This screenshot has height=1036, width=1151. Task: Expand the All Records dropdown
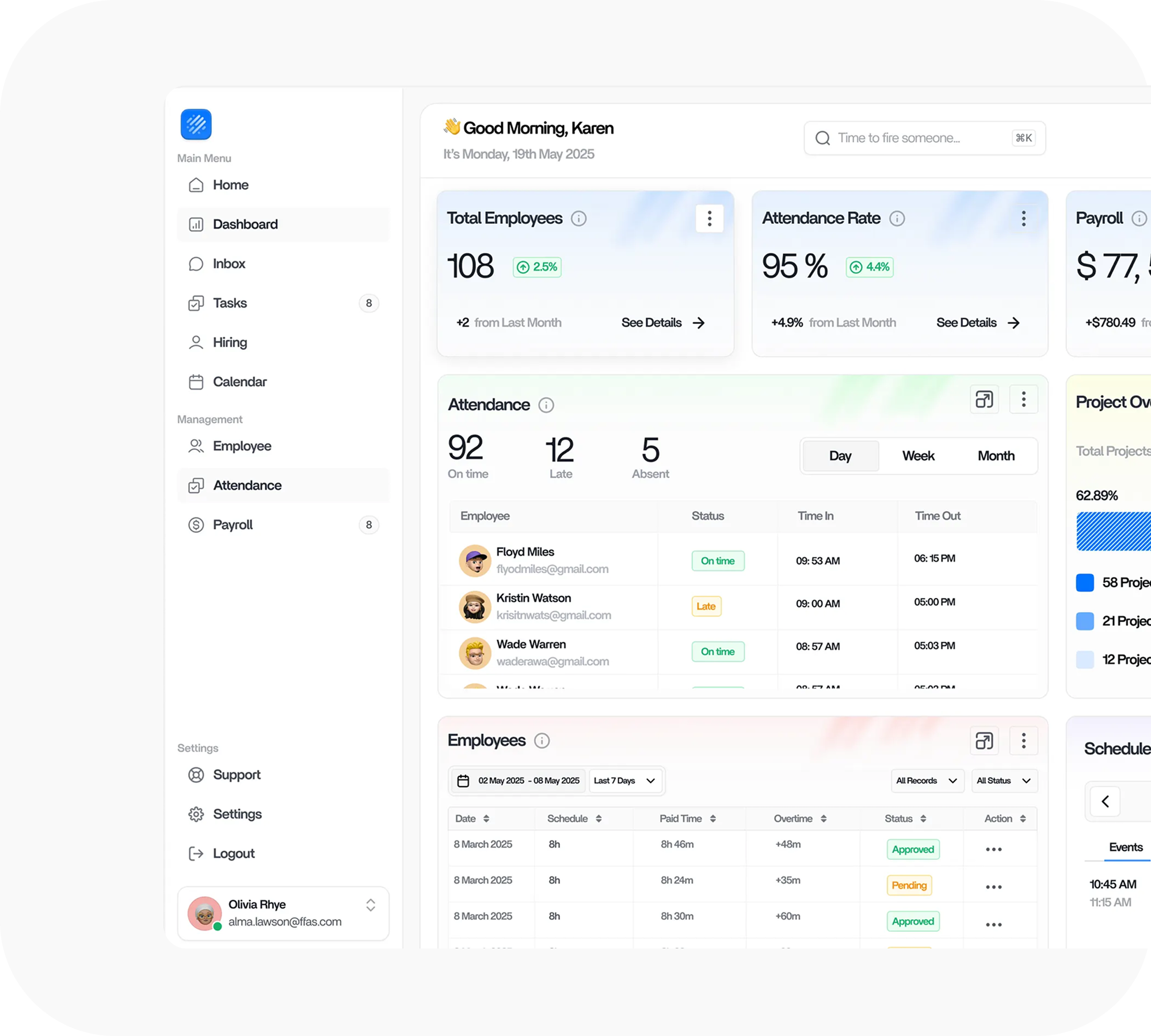point(927,781)
